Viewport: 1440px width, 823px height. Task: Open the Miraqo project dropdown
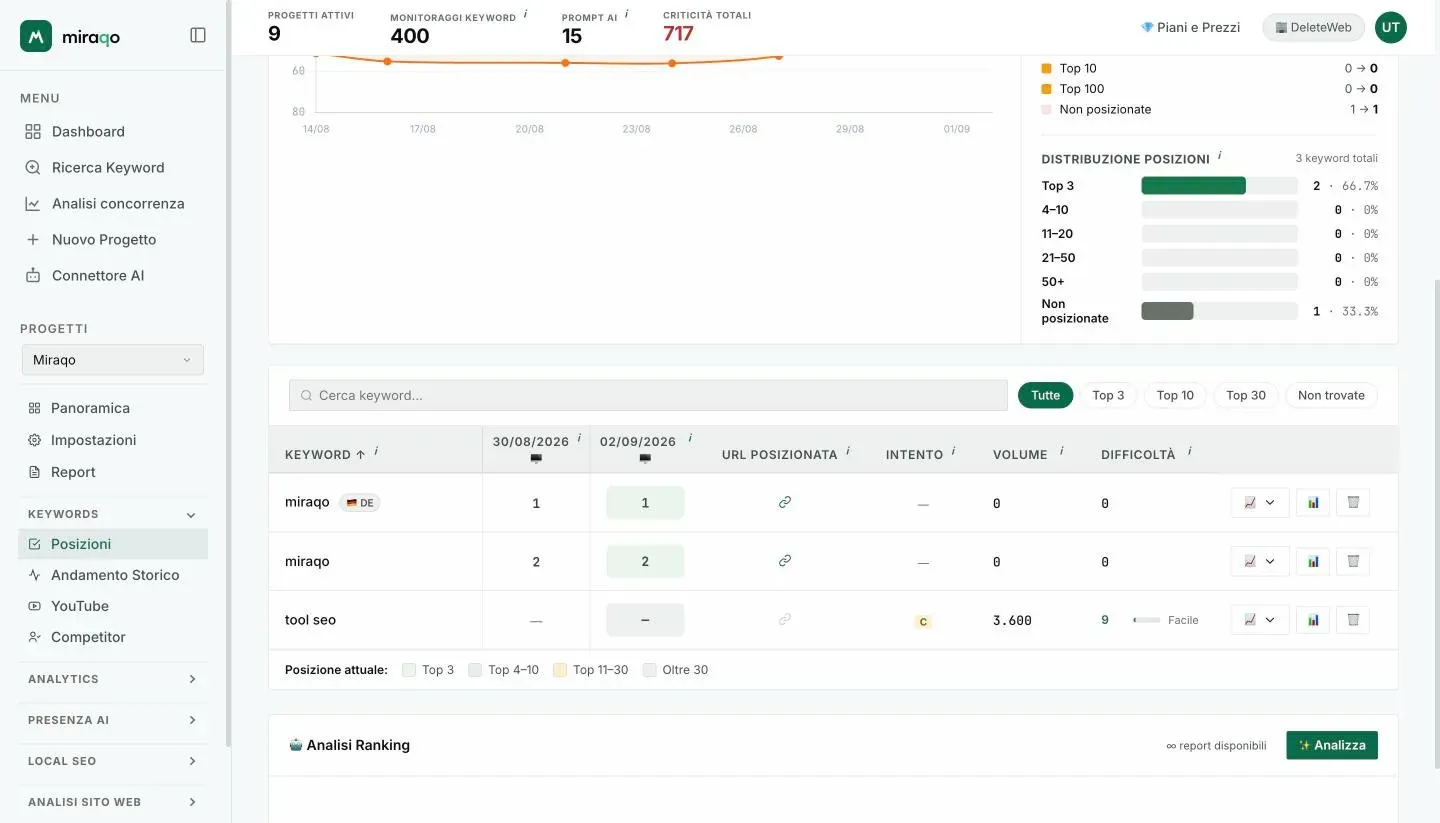click(113, 360)
